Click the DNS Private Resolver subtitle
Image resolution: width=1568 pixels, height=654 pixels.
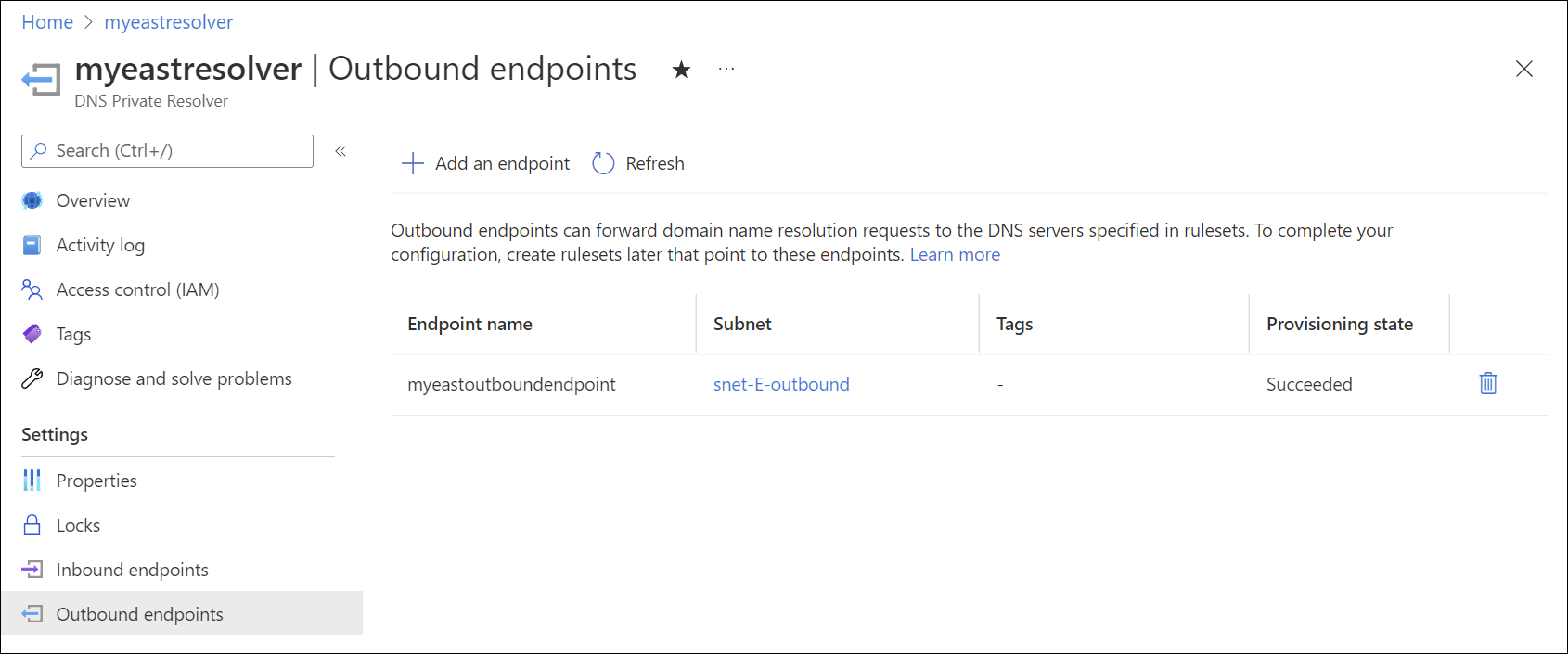click(x=151, y=100)
